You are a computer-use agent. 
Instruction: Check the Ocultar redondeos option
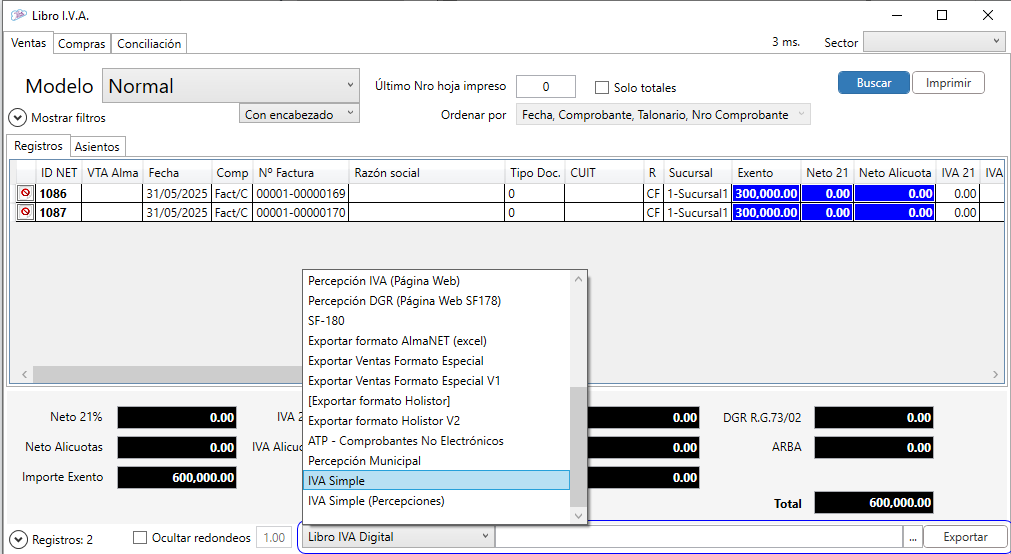140,538
